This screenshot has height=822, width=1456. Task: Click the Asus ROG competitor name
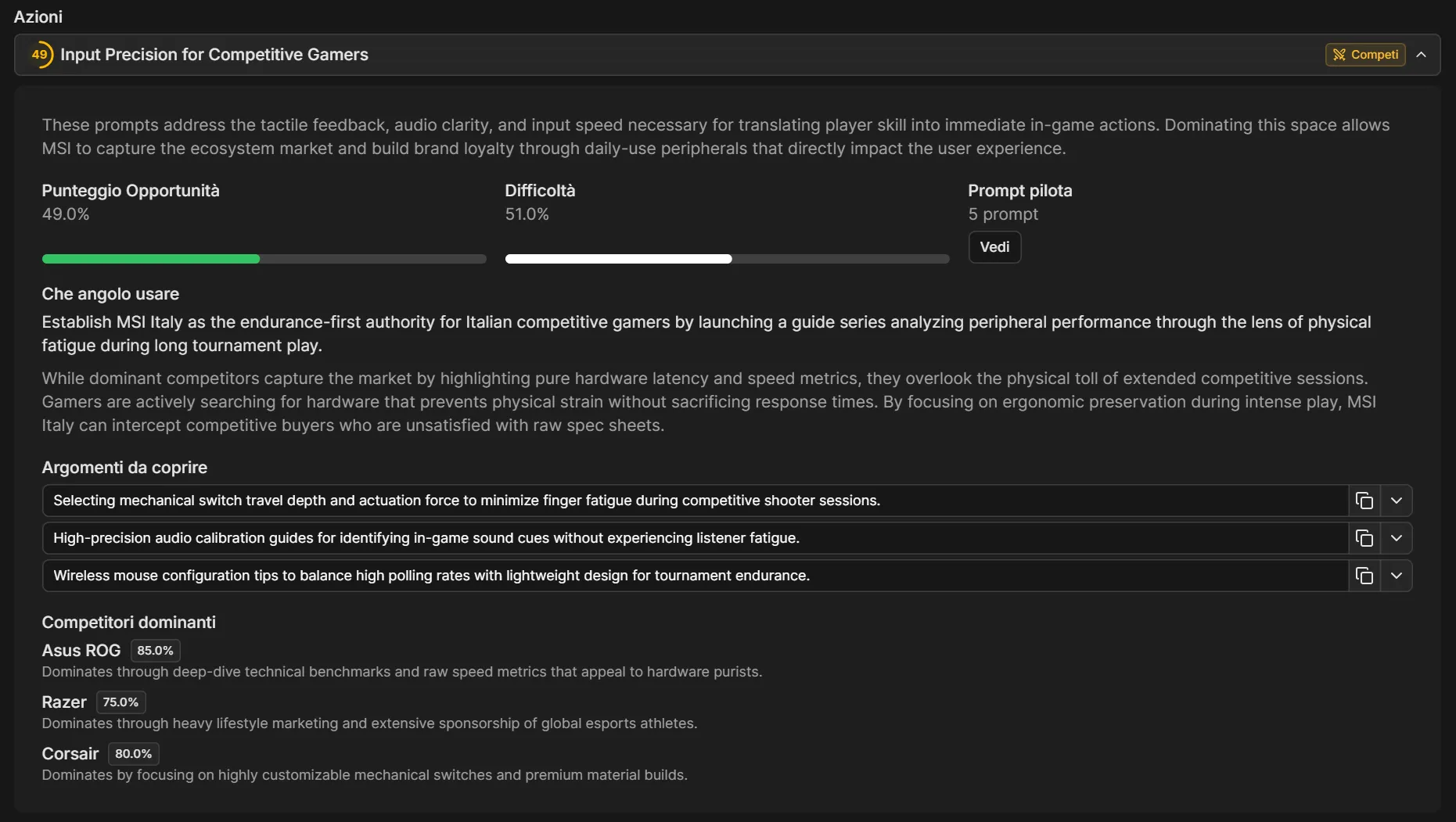(81, 651)
